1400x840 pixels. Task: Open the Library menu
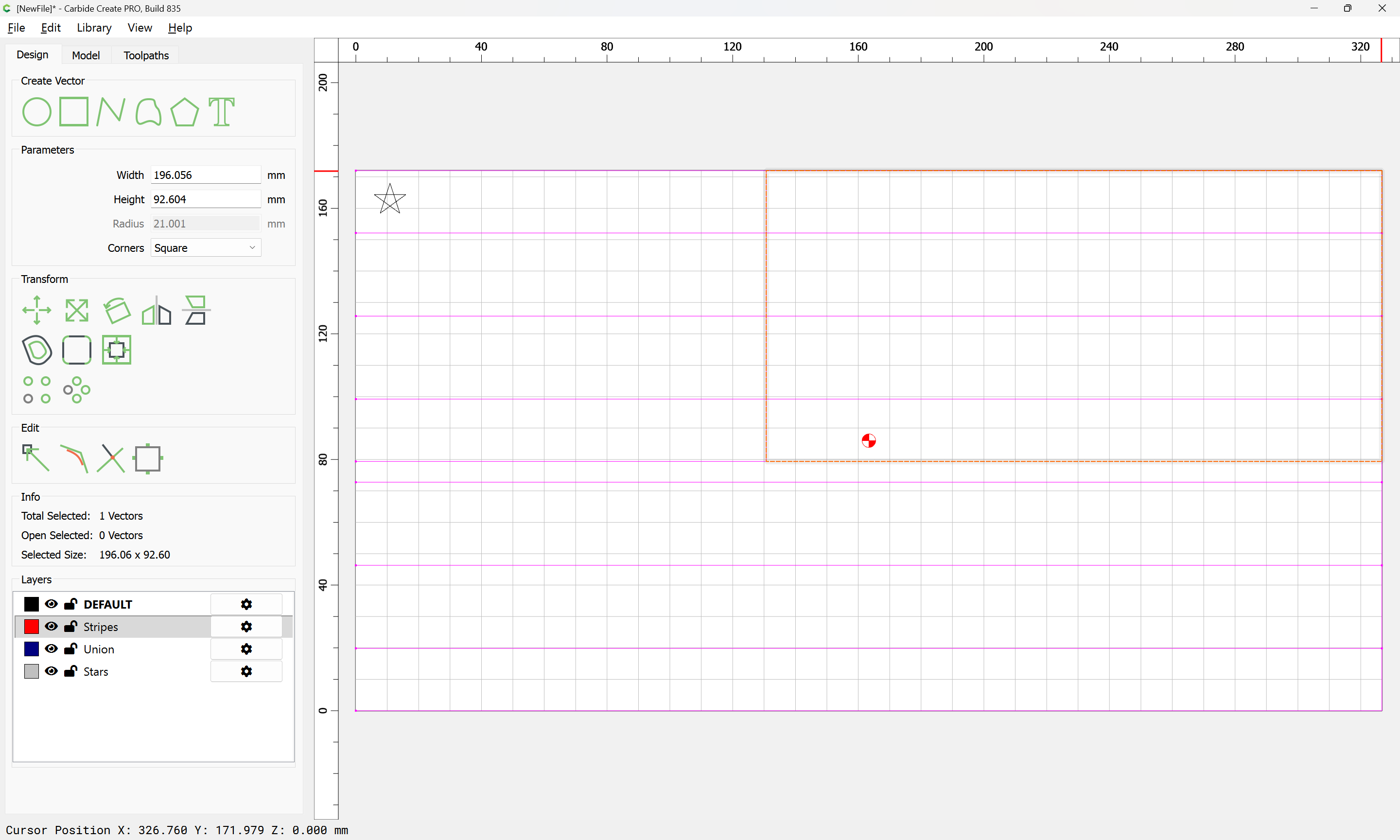[x=94, y=28]
